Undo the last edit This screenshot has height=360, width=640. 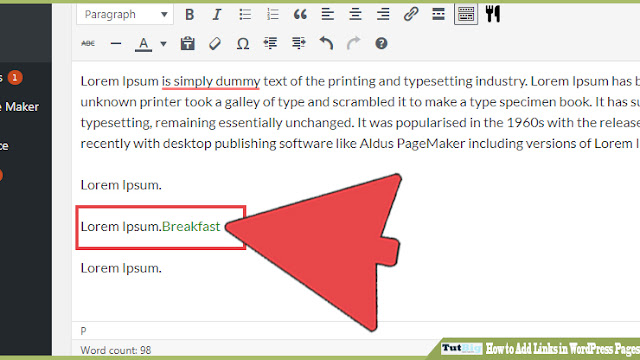pyautogui.click(x=326, y=43)
